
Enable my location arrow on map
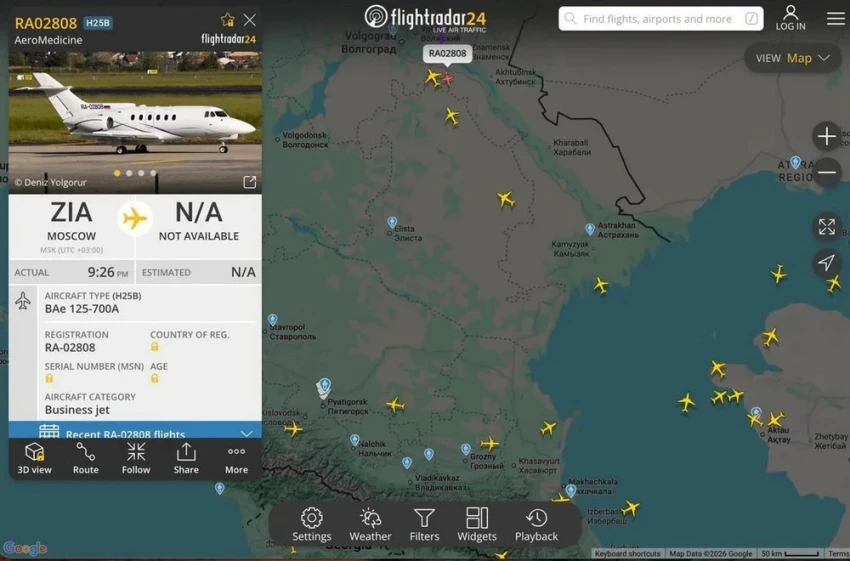(x=826, y=263)
